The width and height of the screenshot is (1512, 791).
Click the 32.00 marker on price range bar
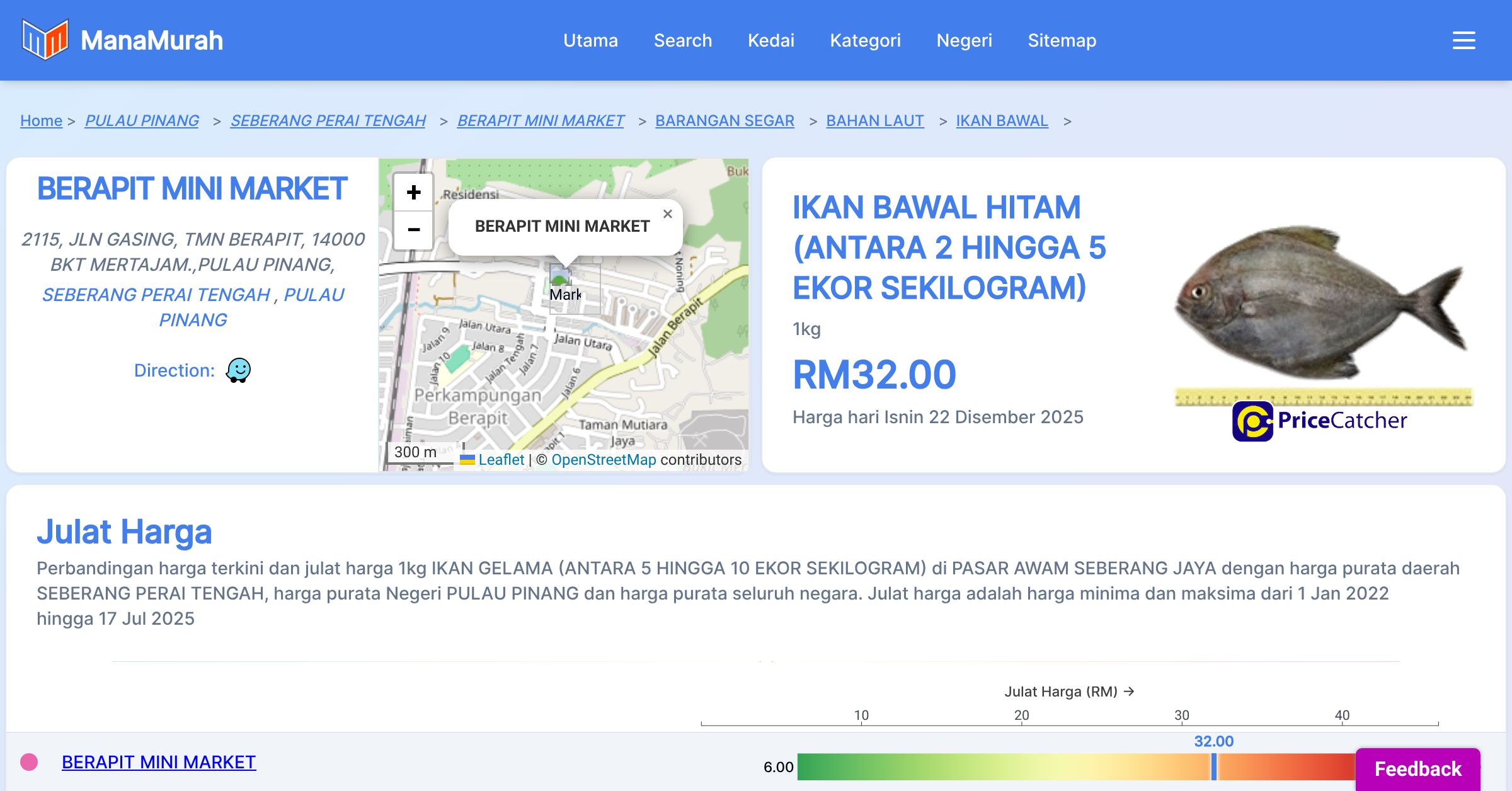(x=1214, y=766)
